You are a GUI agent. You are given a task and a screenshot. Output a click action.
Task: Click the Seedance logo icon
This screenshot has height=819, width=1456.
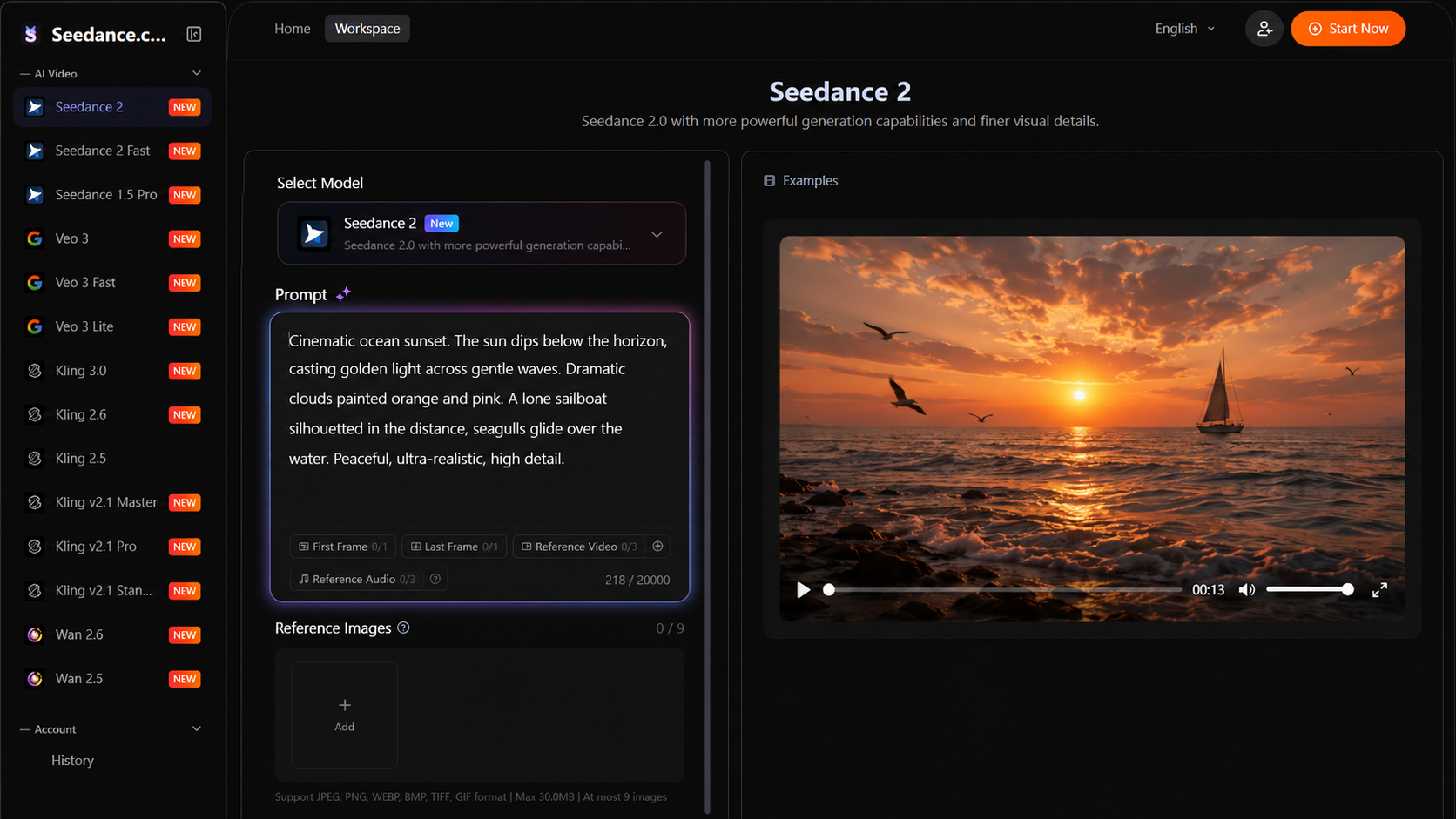click(x=31, y=34)
